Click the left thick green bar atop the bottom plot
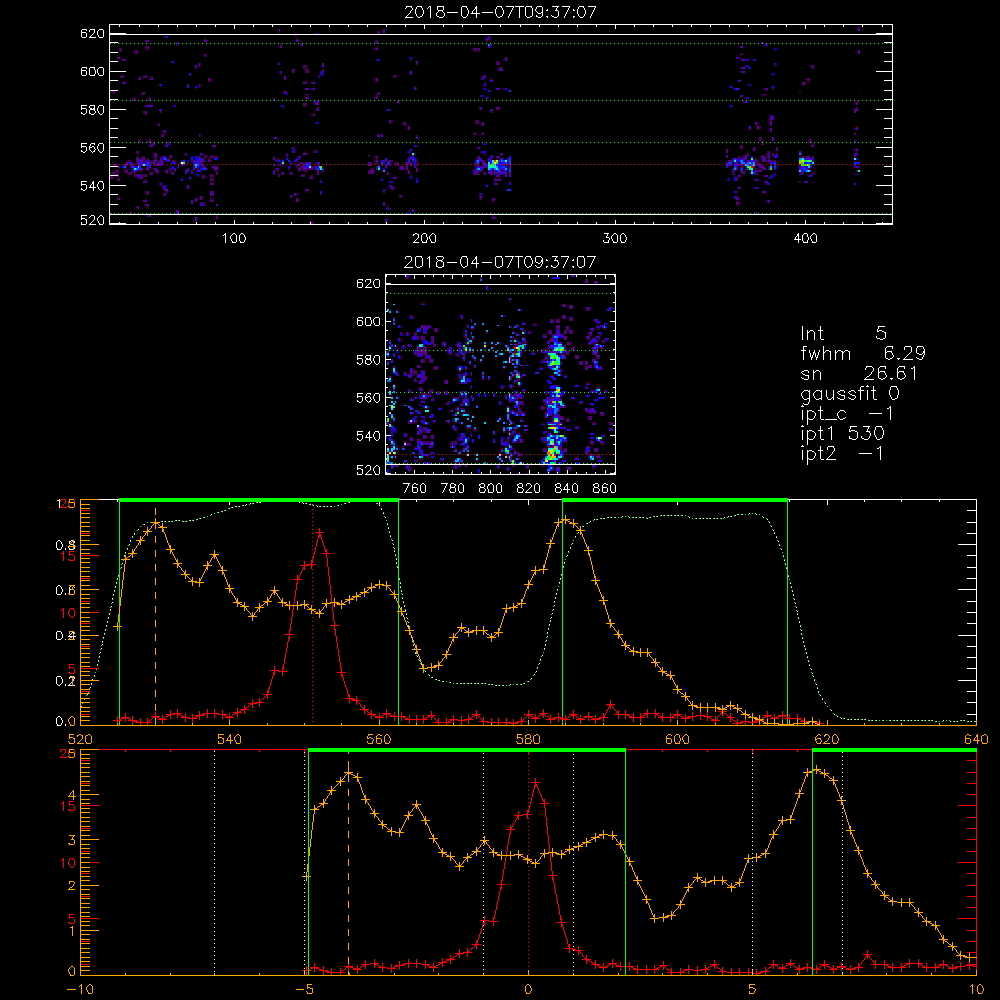This screenshot has width=1000, height=1000. point(467,751)
